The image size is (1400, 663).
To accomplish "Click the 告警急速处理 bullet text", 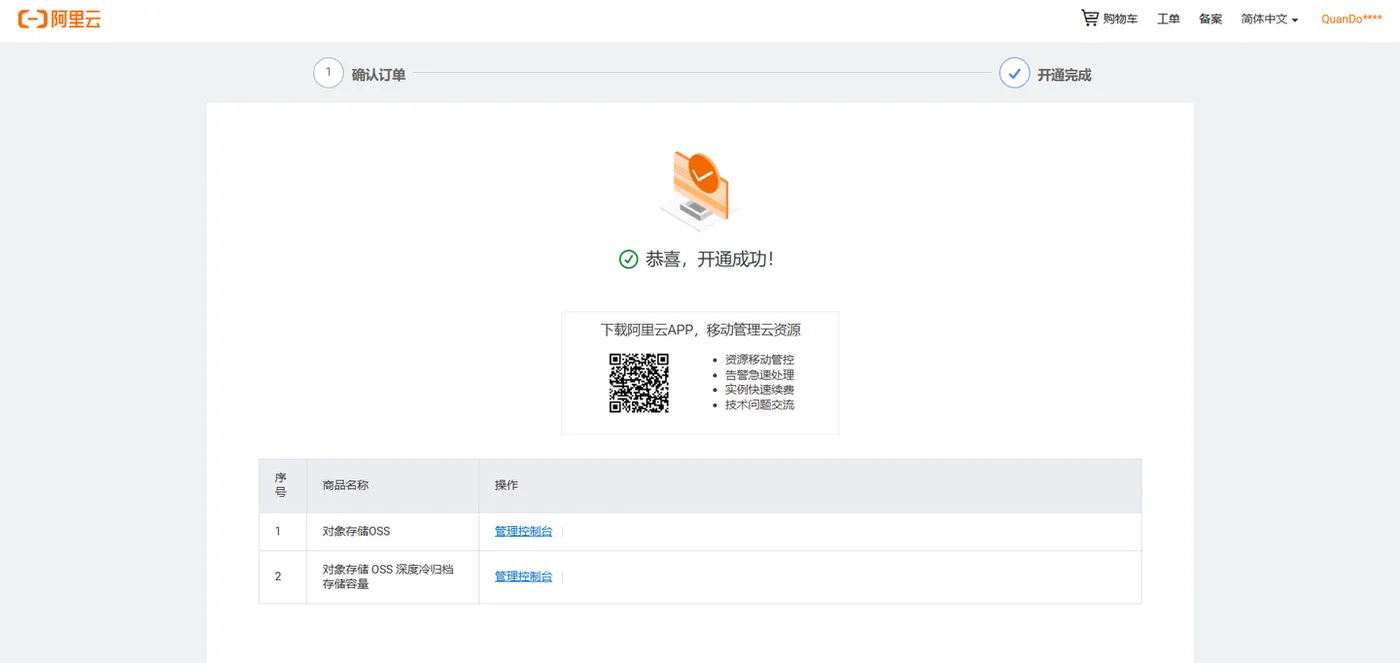I will tap(760, 375).
